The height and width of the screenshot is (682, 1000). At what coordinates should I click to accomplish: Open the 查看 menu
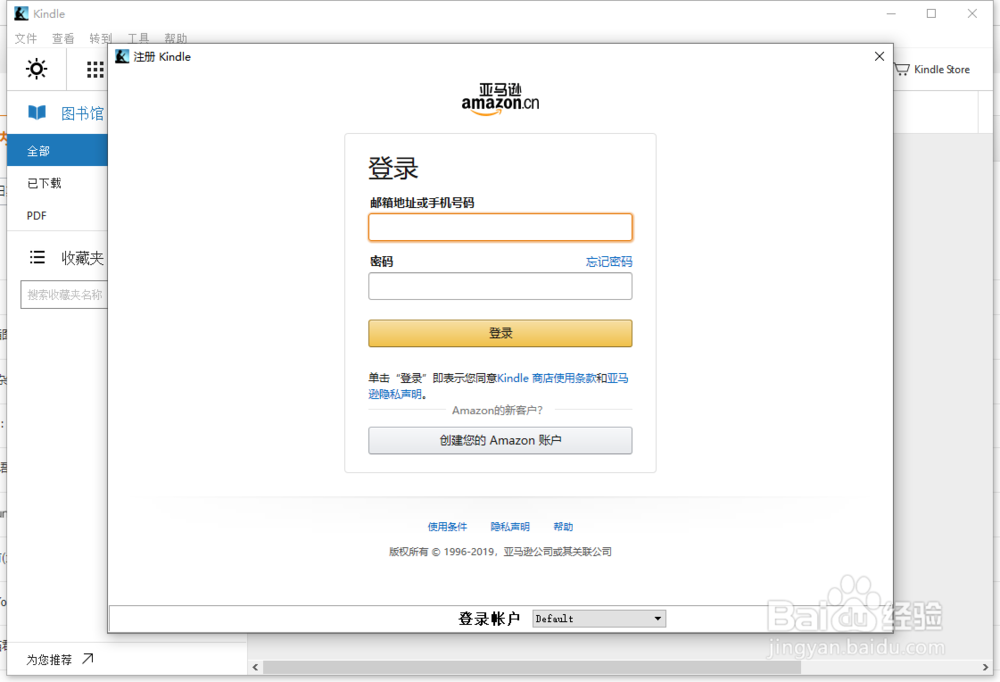(63, 38)
